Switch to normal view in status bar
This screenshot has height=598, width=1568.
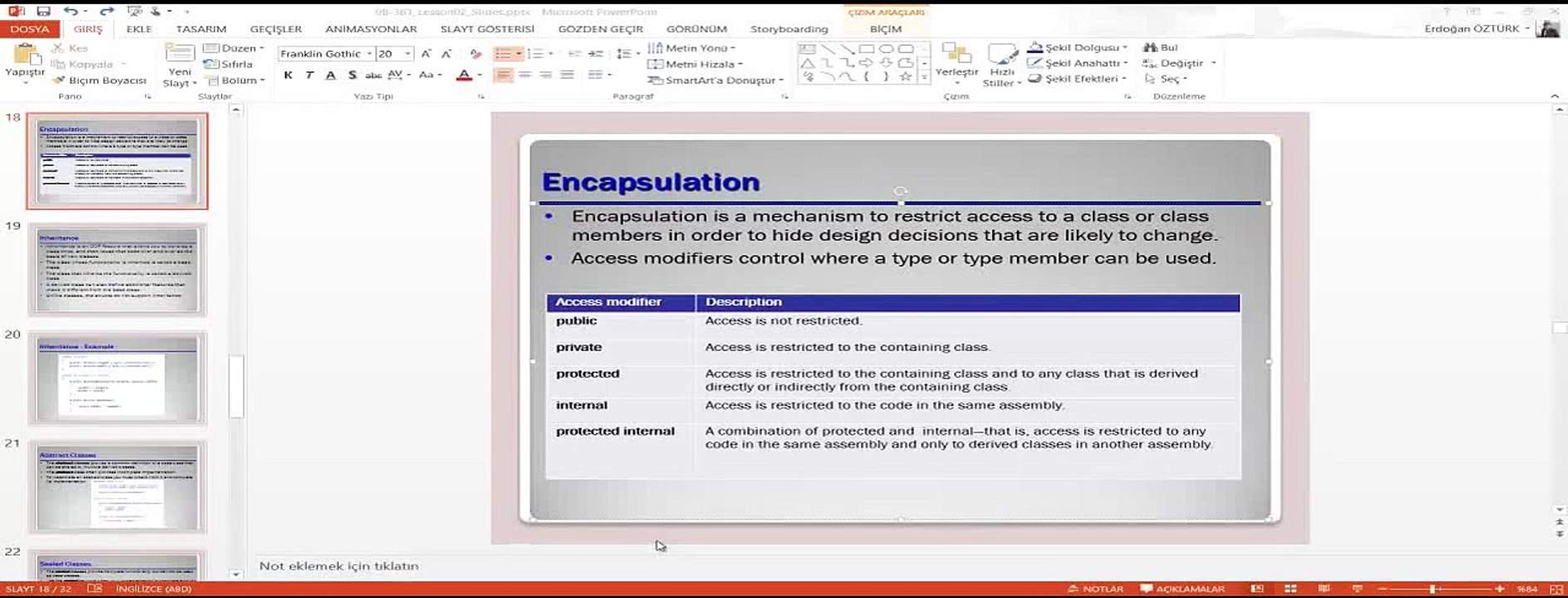(1256, 588)
